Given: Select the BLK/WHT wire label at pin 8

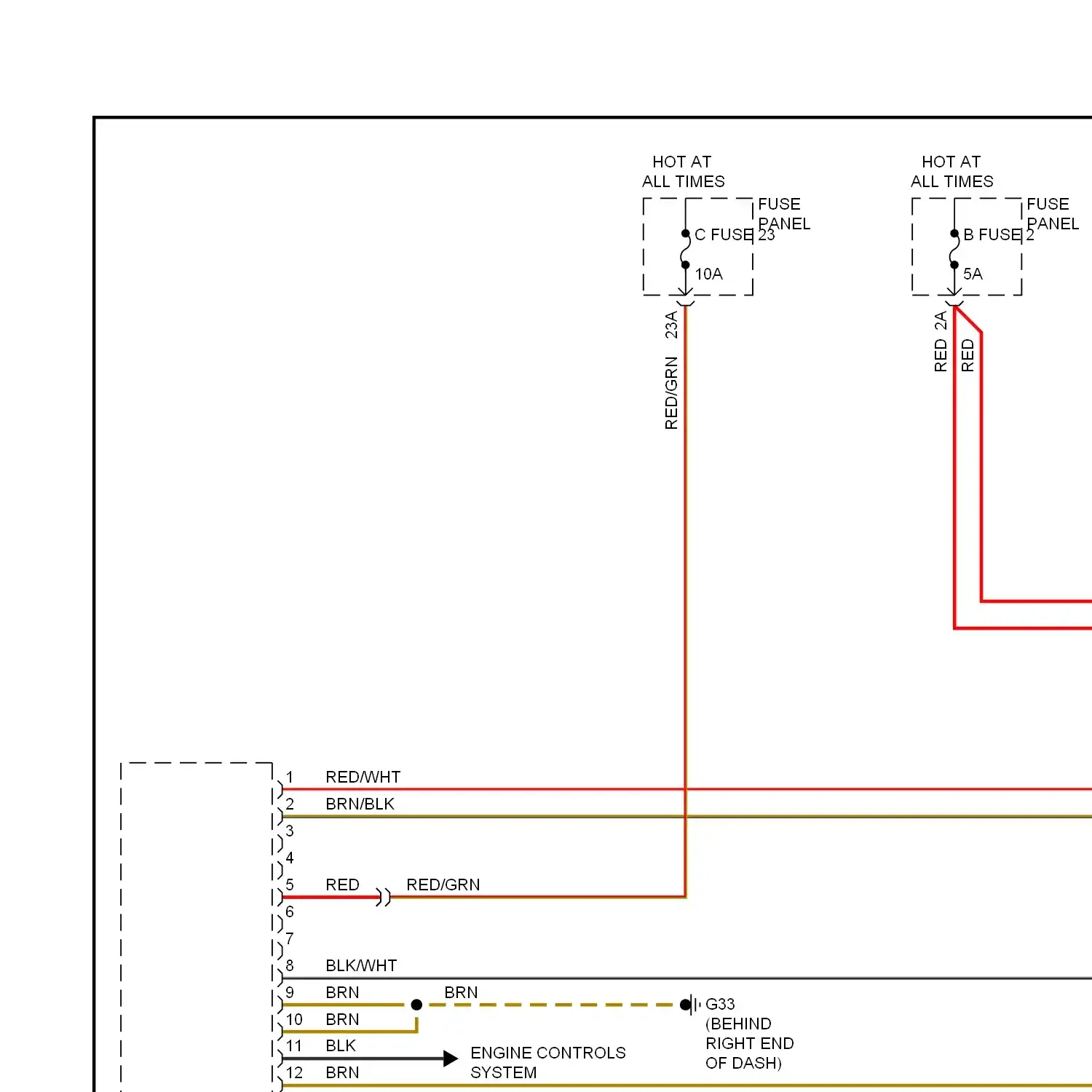Looking at the screenshot, I should [x=361, y=965].
